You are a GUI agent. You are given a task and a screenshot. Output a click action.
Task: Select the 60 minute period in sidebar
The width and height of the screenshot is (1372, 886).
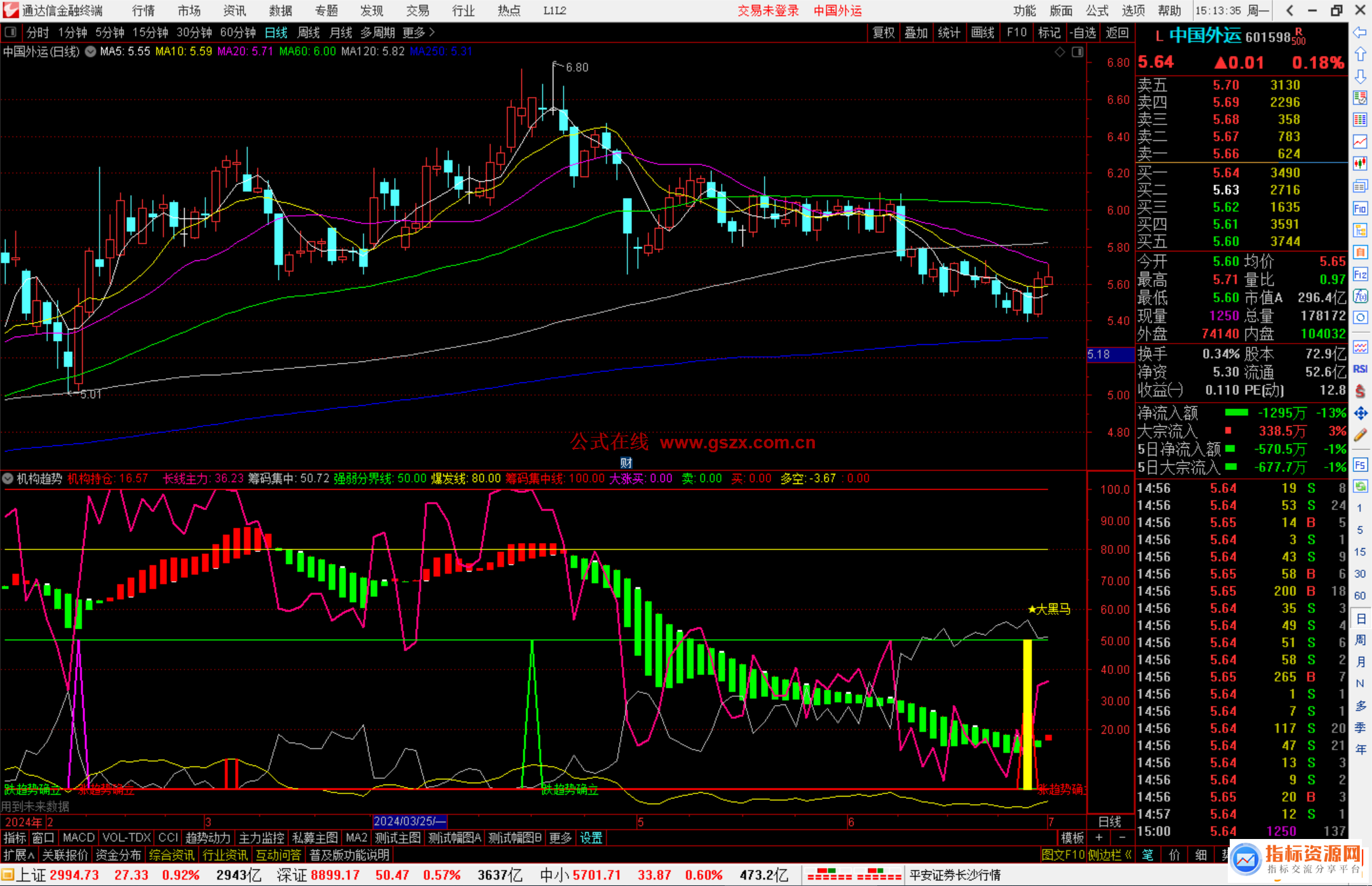click(x=1360, y=596)
